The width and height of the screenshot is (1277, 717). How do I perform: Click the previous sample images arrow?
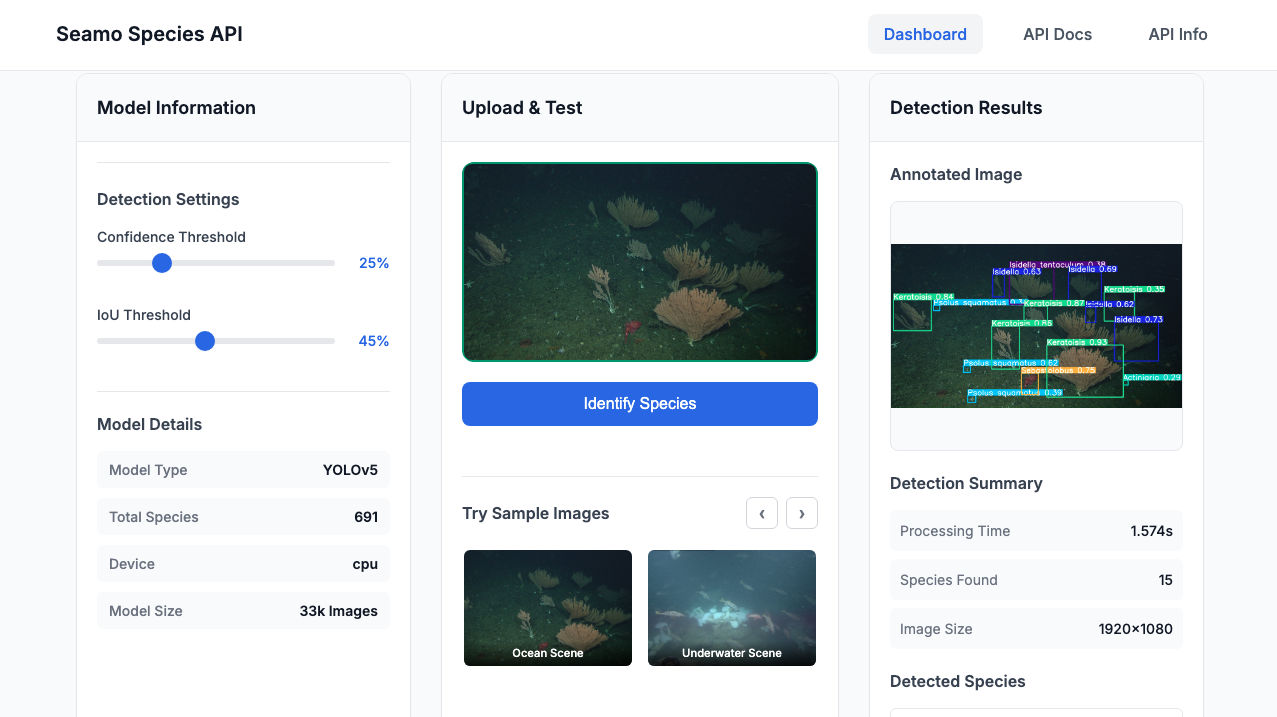tap(761, 513)
